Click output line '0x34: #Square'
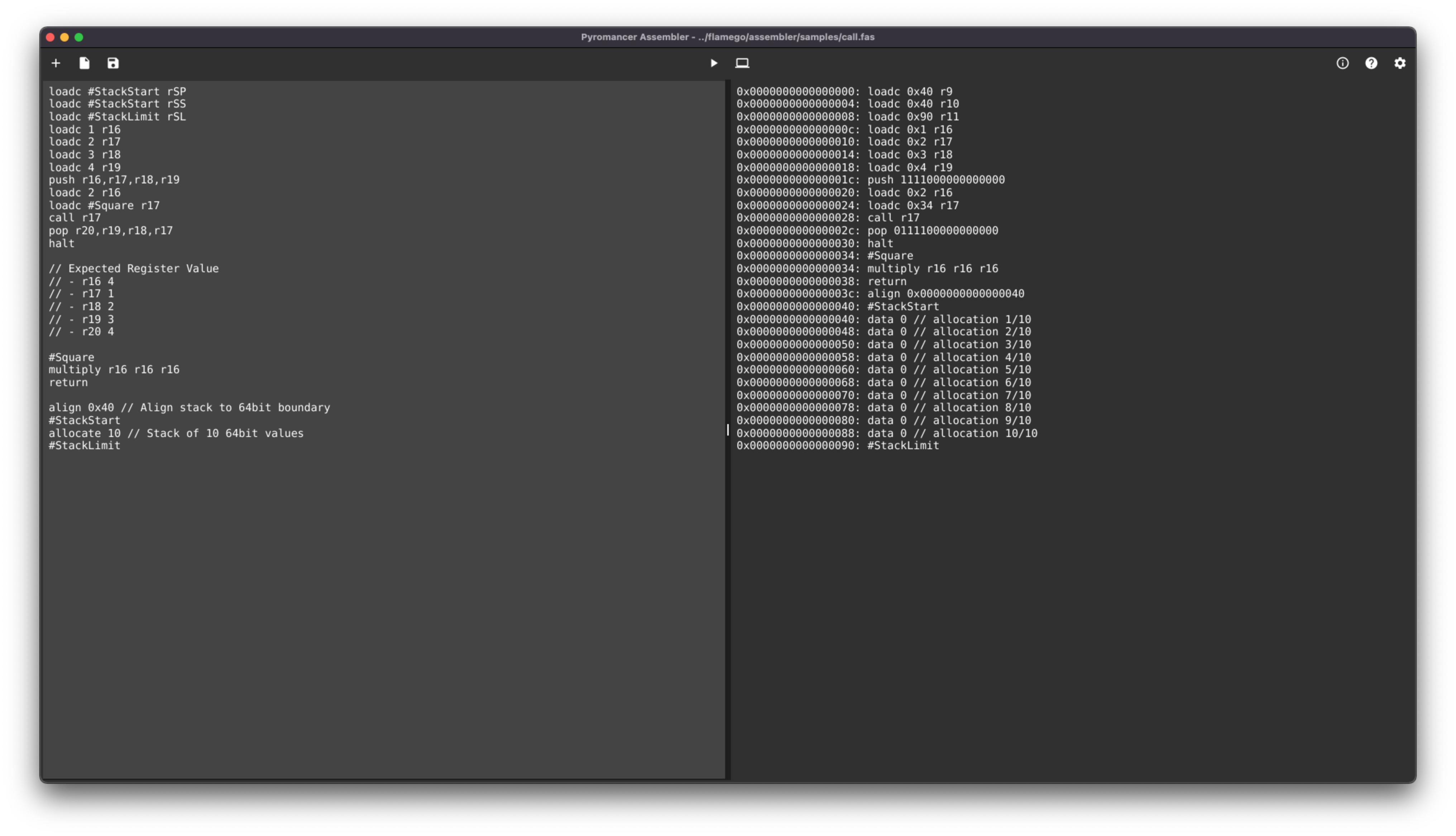This screenshot has width=1456, height=836. [824, 256]
